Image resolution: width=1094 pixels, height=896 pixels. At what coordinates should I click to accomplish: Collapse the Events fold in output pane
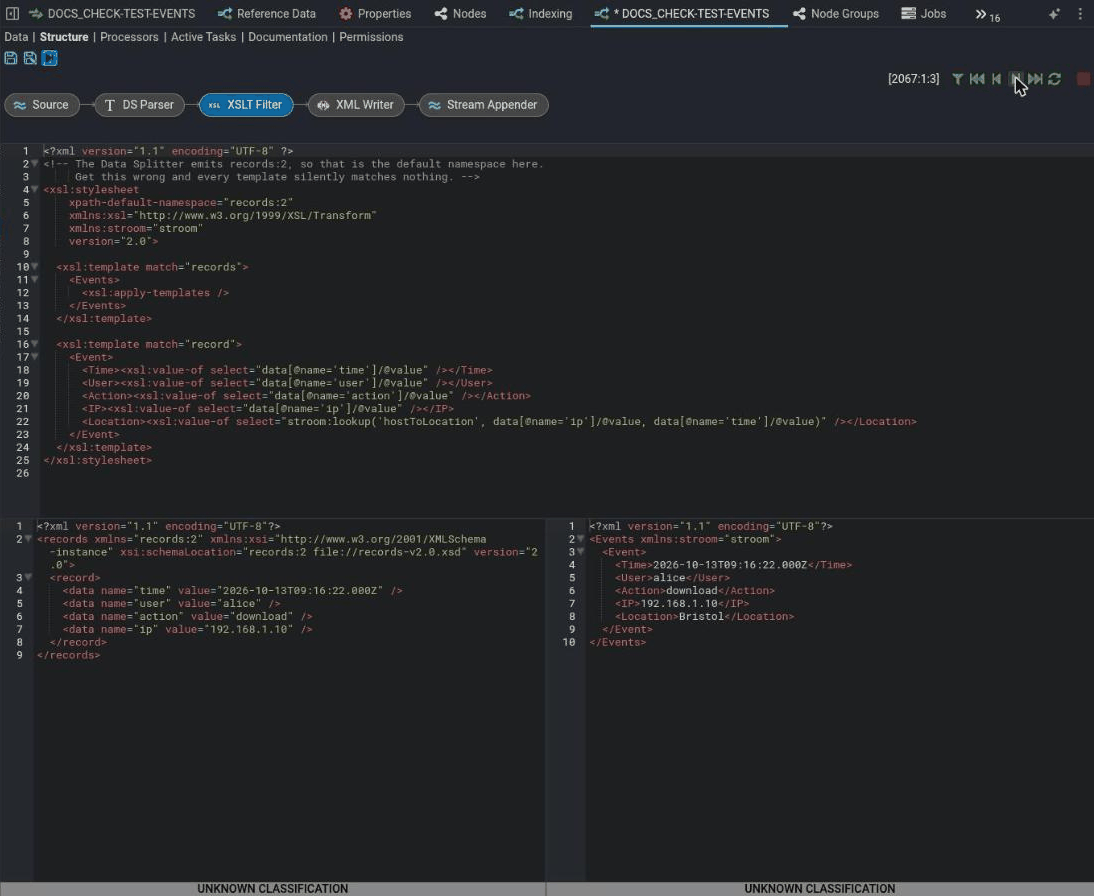click(x=580, y=539)
